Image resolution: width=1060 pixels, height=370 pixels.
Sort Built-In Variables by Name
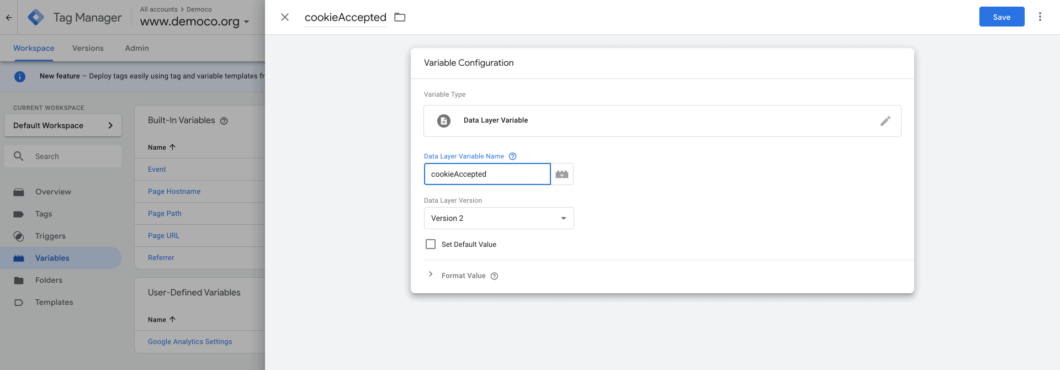pos(162,146)
